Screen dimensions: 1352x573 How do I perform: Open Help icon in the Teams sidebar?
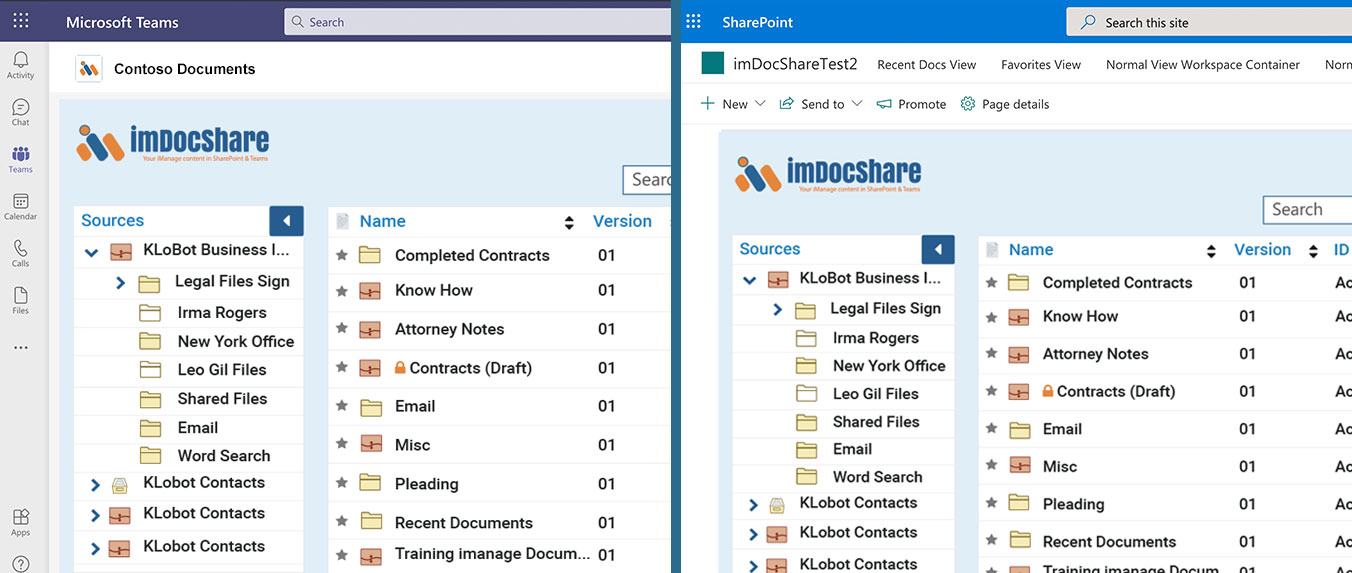point(20,564)
